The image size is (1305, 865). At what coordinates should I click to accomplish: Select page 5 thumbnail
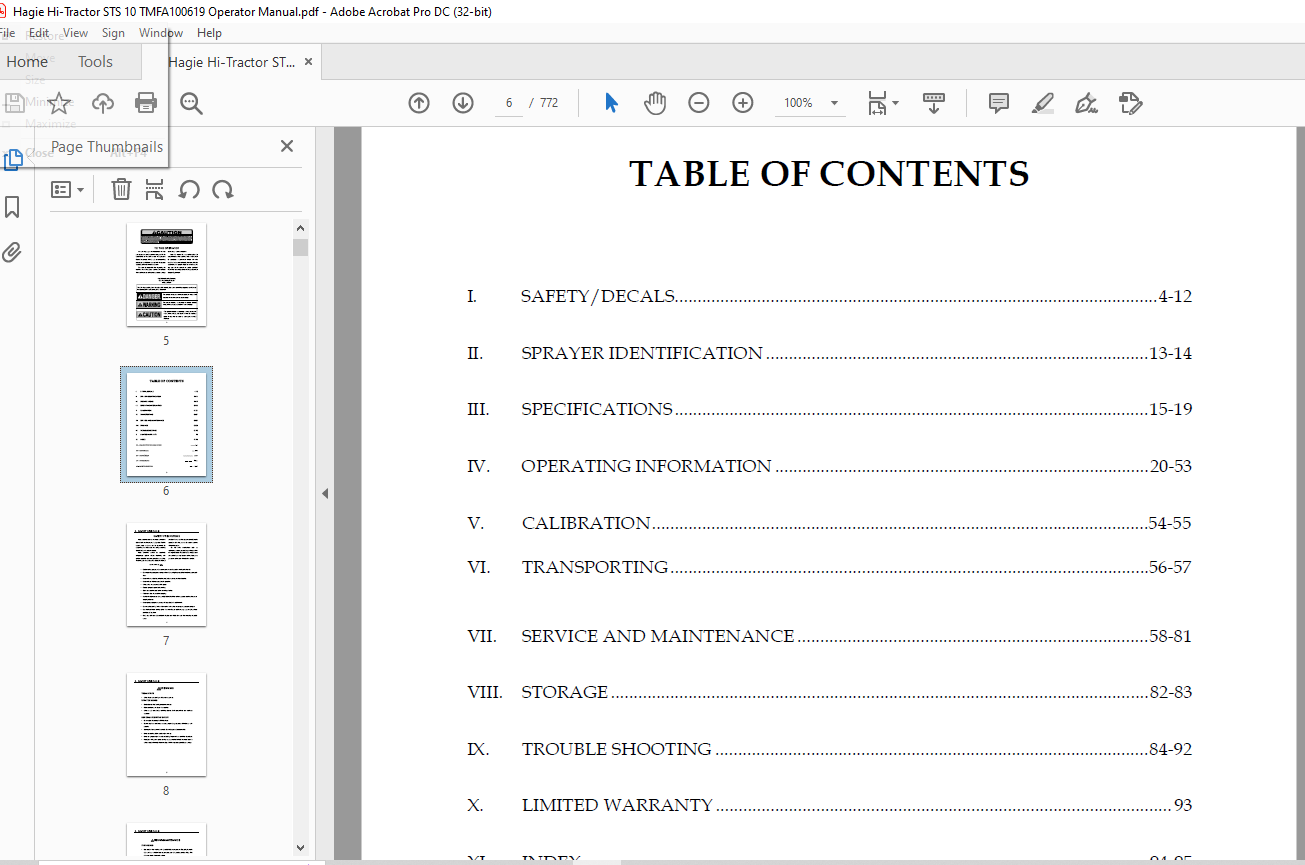[166, 275]
